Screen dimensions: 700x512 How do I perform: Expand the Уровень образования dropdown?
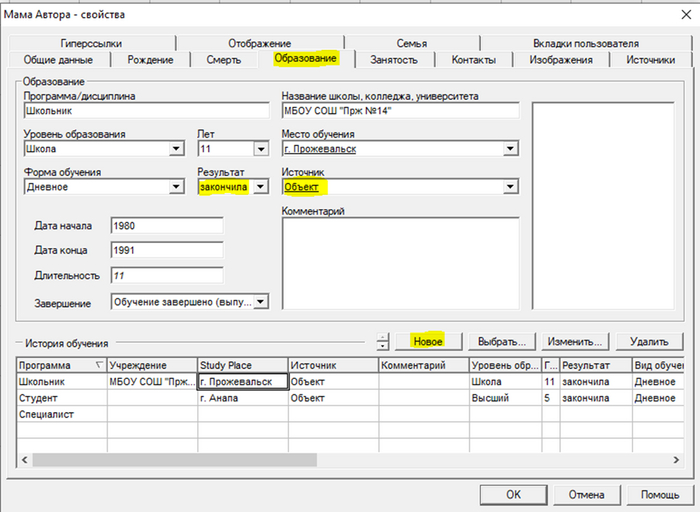[x=177, y=150]
